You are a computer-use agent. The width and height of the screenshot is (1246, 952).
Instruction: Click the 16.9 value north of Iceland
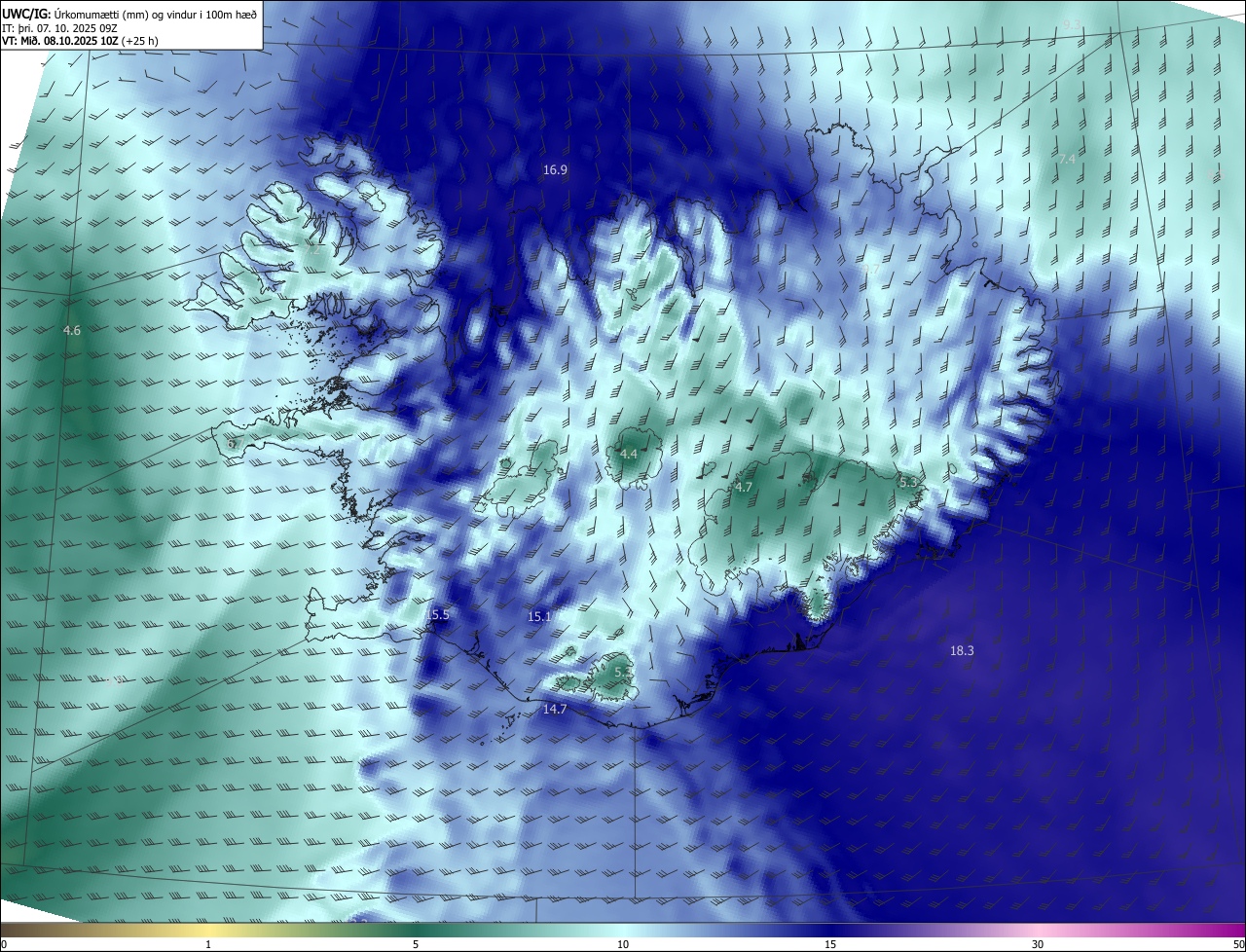pos(555,170)
